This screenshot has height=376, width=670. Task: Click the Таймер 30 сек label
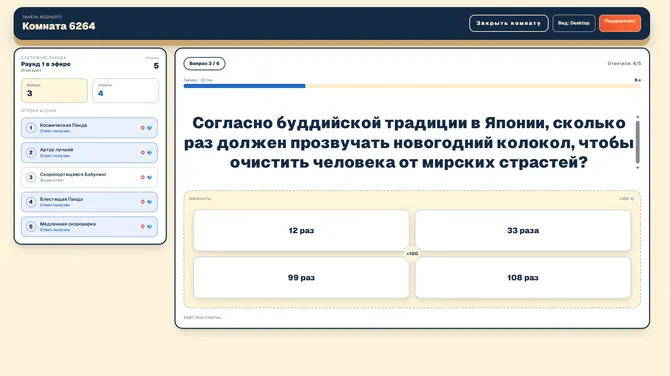click(x=198, y=80)
